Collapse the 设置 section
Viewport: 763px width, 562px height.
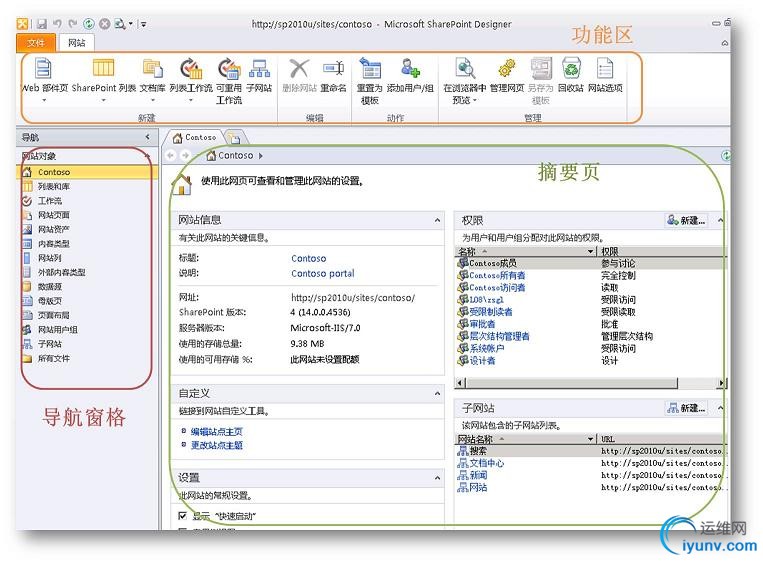click(437, 478)
